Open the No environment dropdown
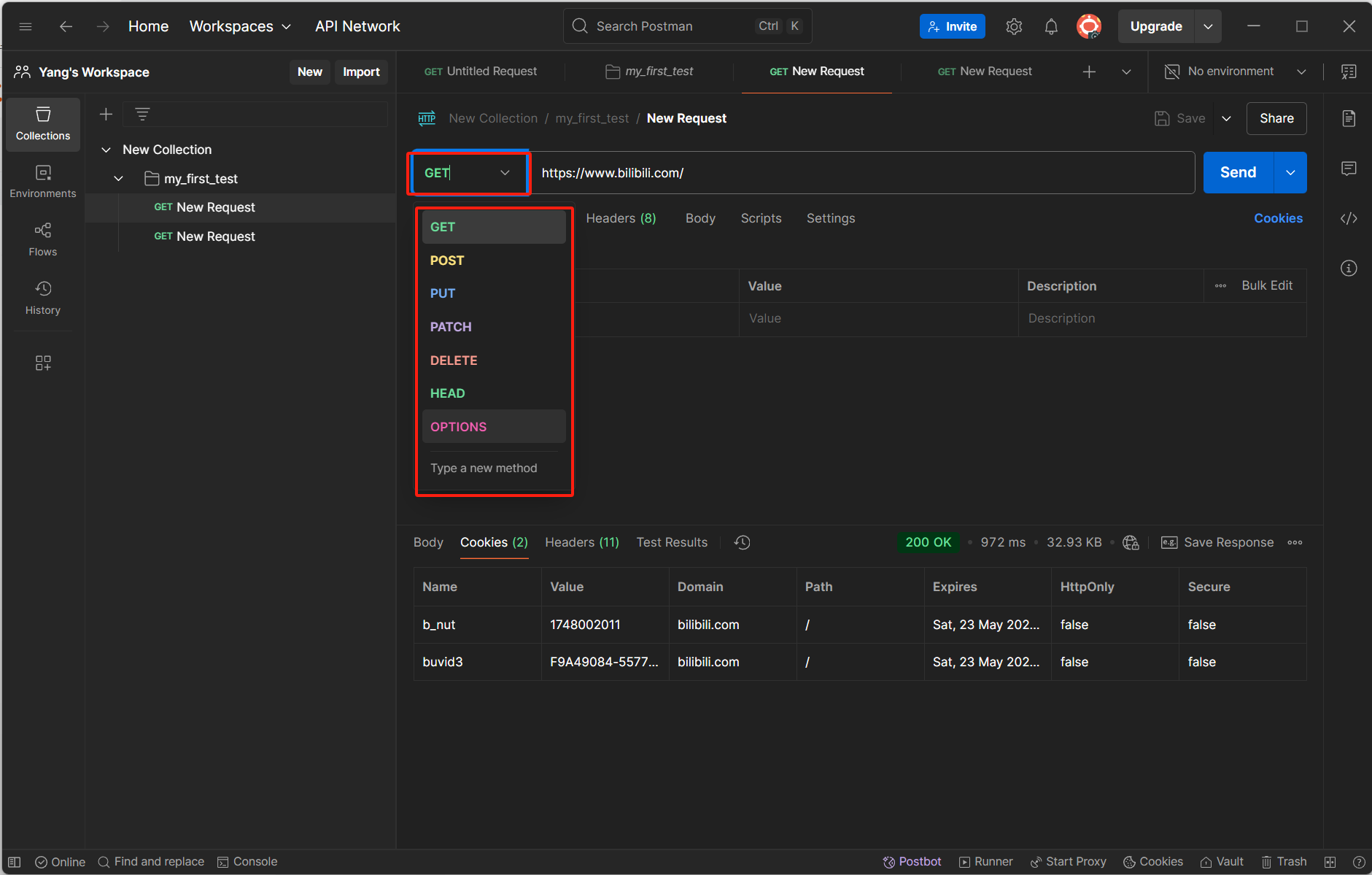Image resolution: width=1372 pixels, height=875 pixels. click(1234, 72)
